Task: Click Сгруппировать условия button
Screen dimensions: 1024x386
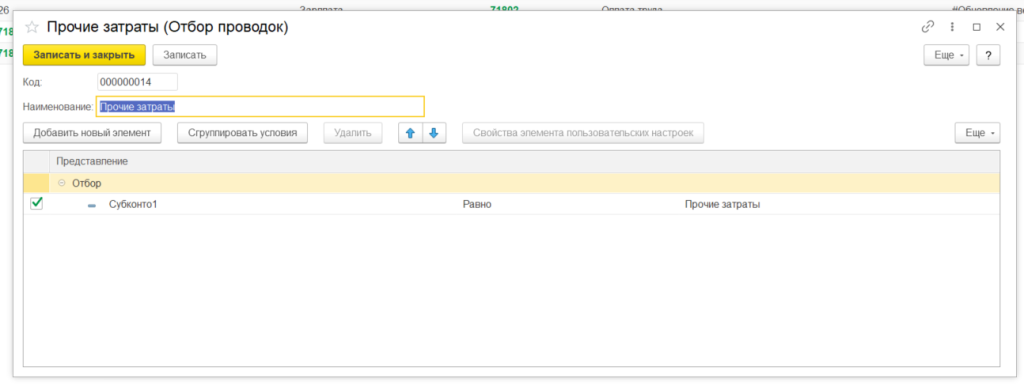Action: 242,133
